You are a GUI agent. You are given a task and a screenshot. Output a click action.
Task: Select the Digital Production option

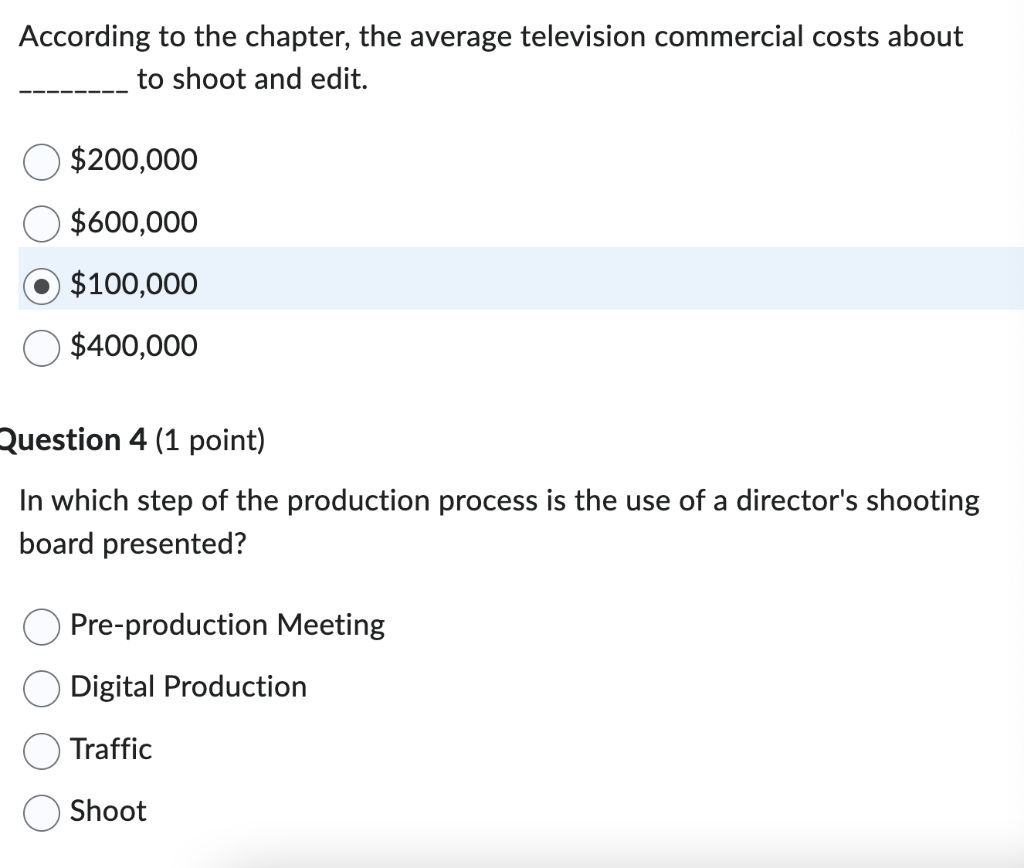coord(41,689)
